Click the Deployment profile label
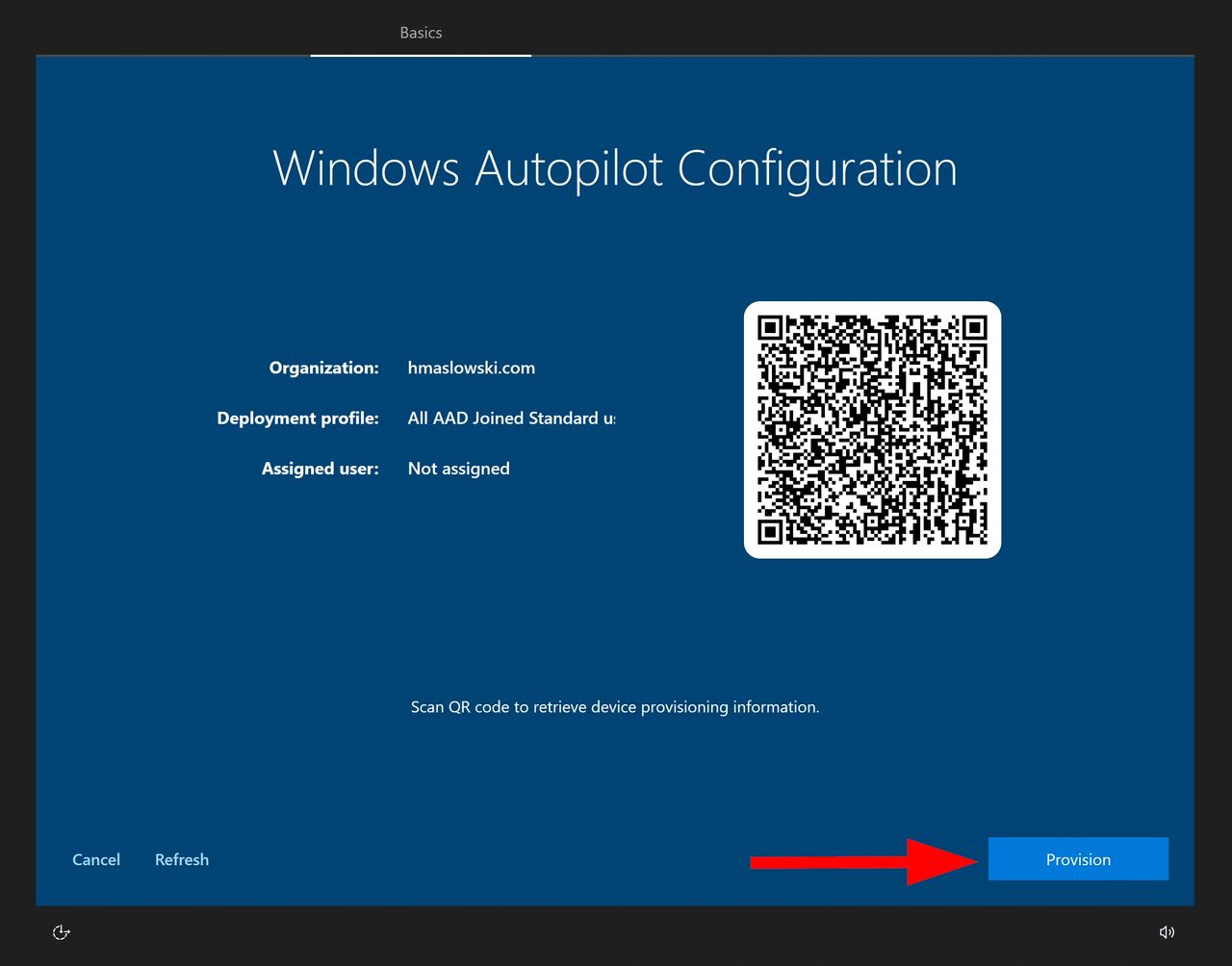The image size is (1232, 966). click(x=297, y=419)
